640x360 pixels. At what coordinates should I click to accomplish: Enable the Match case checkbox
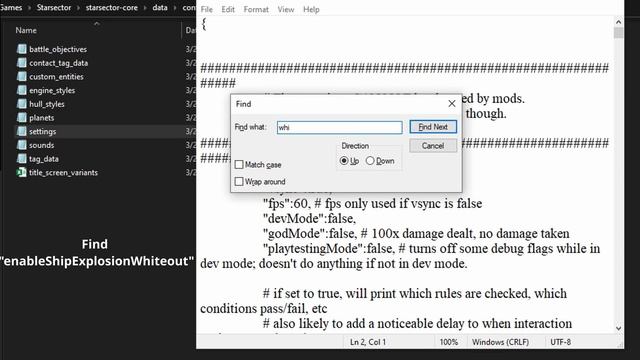point(239,164)
